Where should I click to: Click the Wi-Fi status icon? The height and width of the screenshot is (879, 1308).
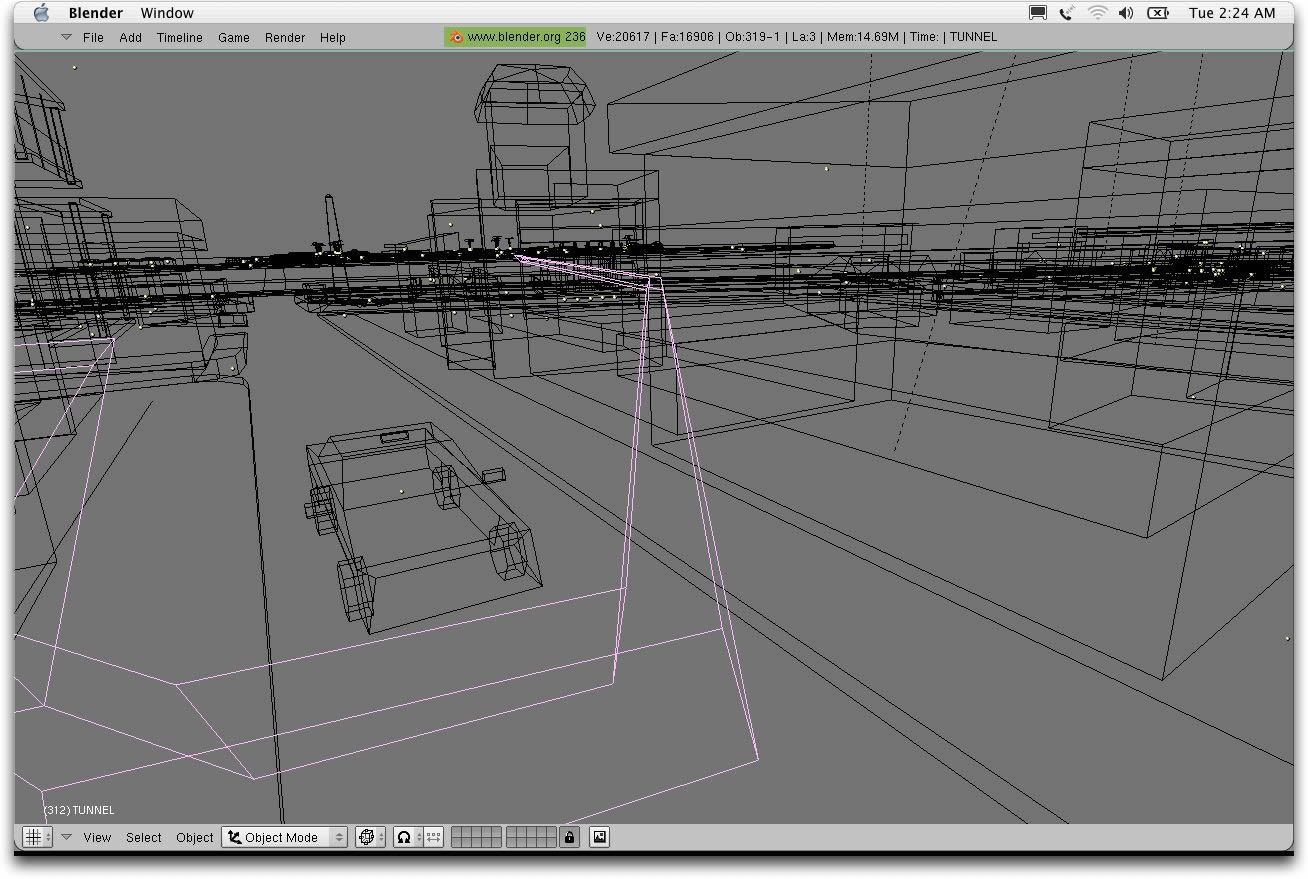click(x=1097, y=13)
